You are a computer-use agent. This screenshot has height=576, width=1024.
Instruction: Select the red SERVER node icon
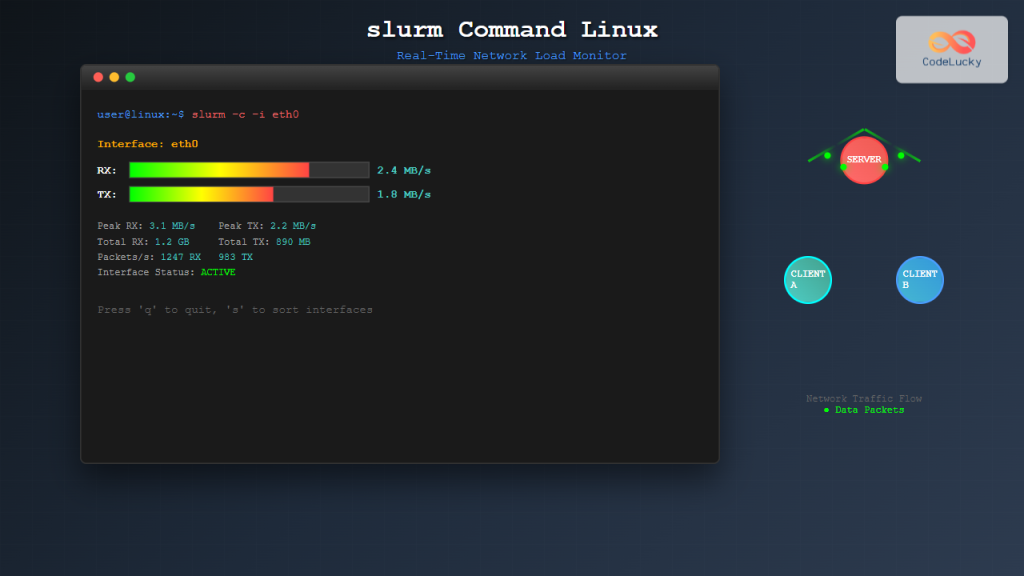pos(864,158)
